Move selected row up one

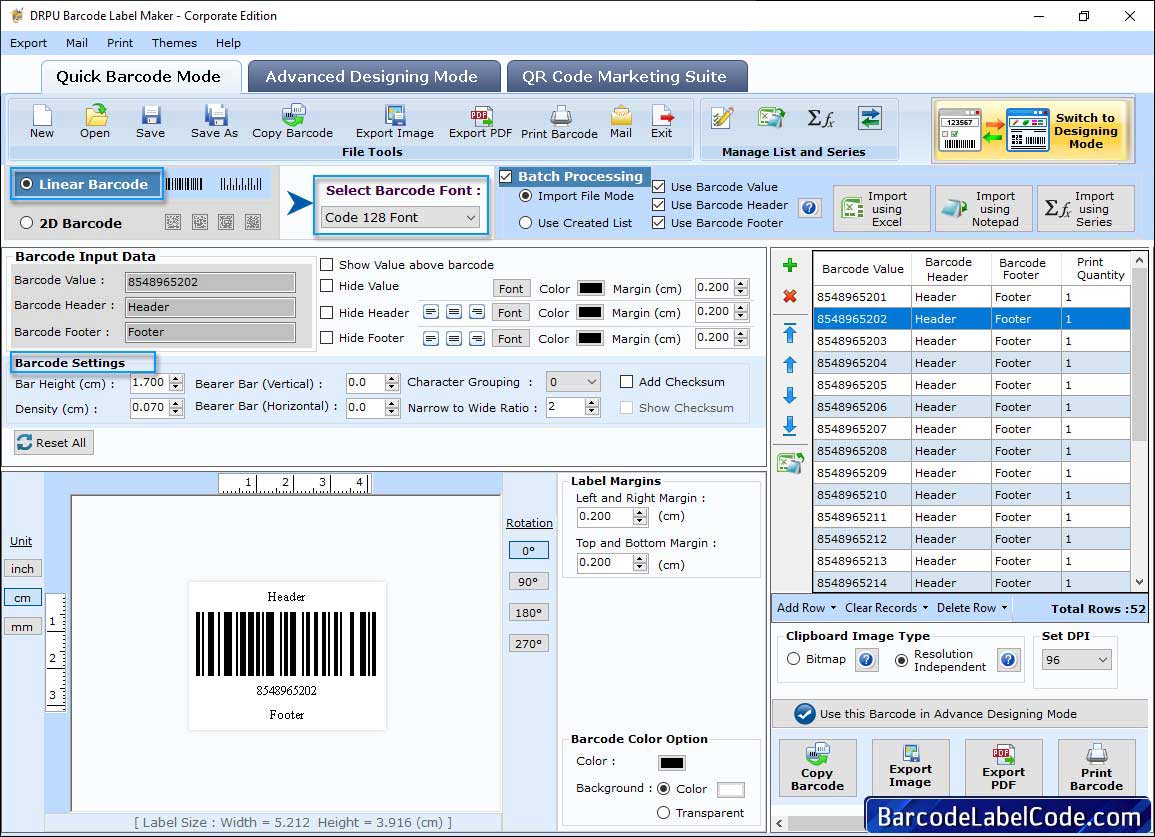point(790,365)
